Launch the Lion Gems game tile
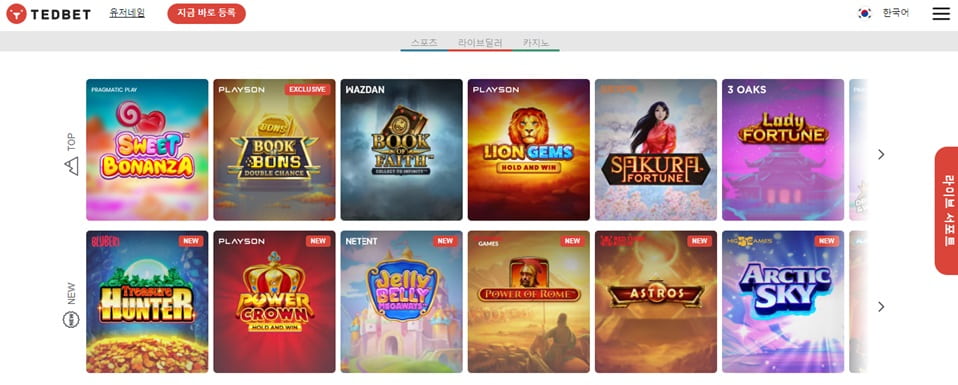This screenshot has height=385, width=958. tap(528, 150)
